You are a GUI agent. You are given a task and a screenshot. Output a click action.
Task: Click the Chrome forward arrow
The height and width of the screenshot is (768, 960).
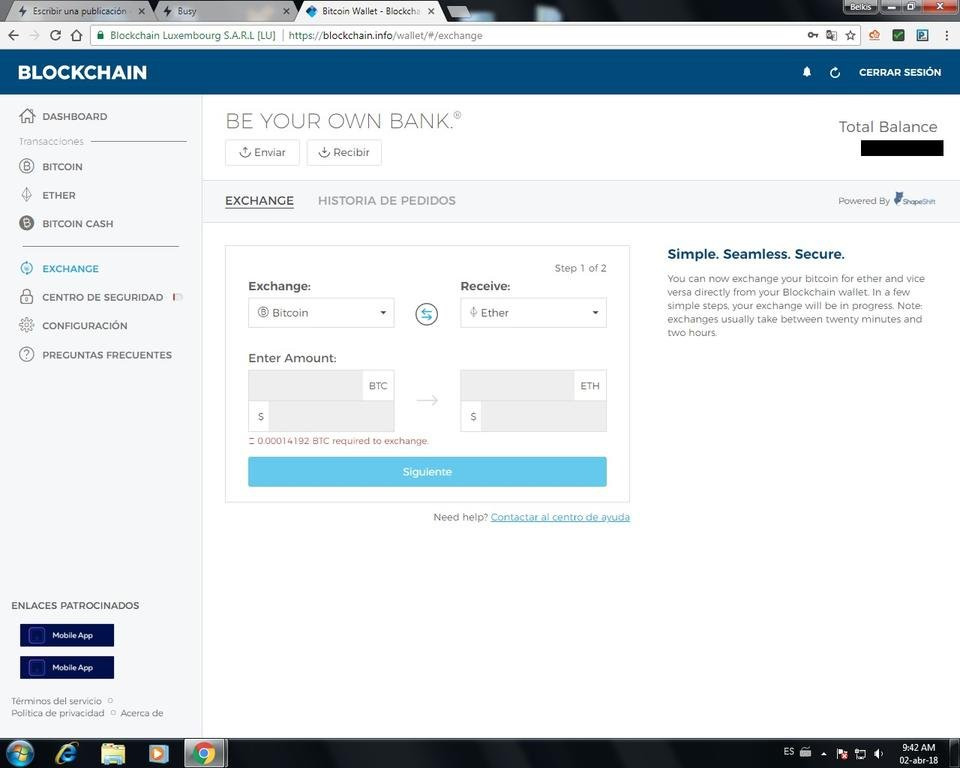point(34,36)
